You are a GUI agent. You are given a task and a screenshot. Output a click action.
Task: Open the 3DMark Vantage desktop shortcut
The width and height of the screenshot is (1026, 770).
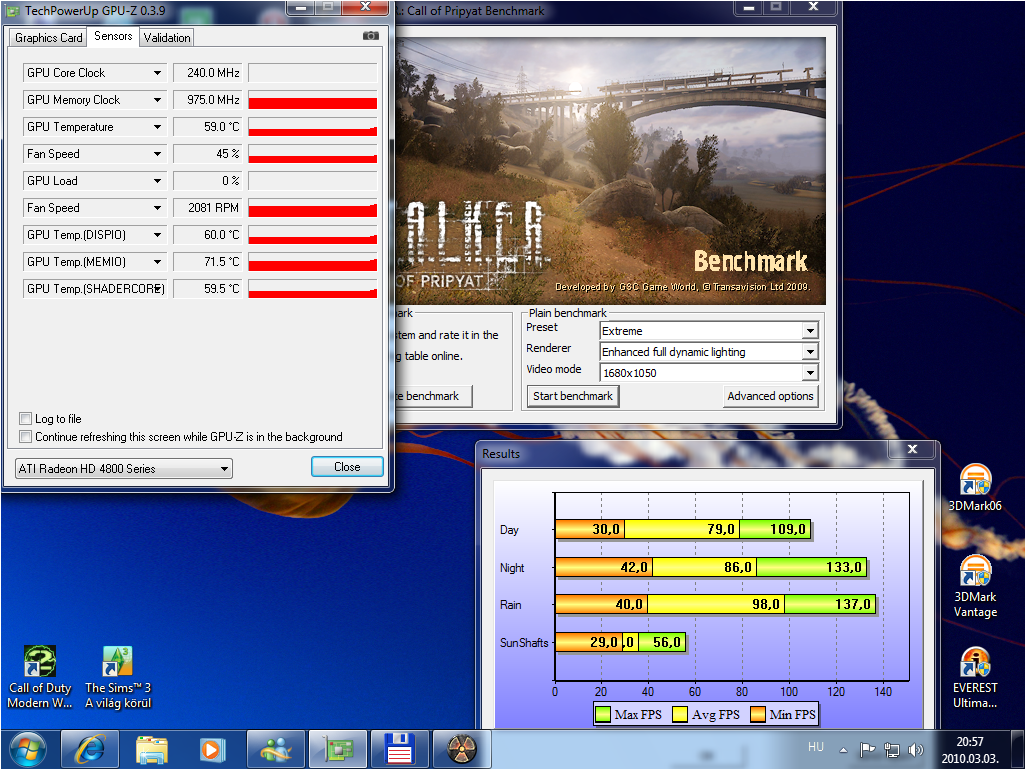click(x=975, y=587)
